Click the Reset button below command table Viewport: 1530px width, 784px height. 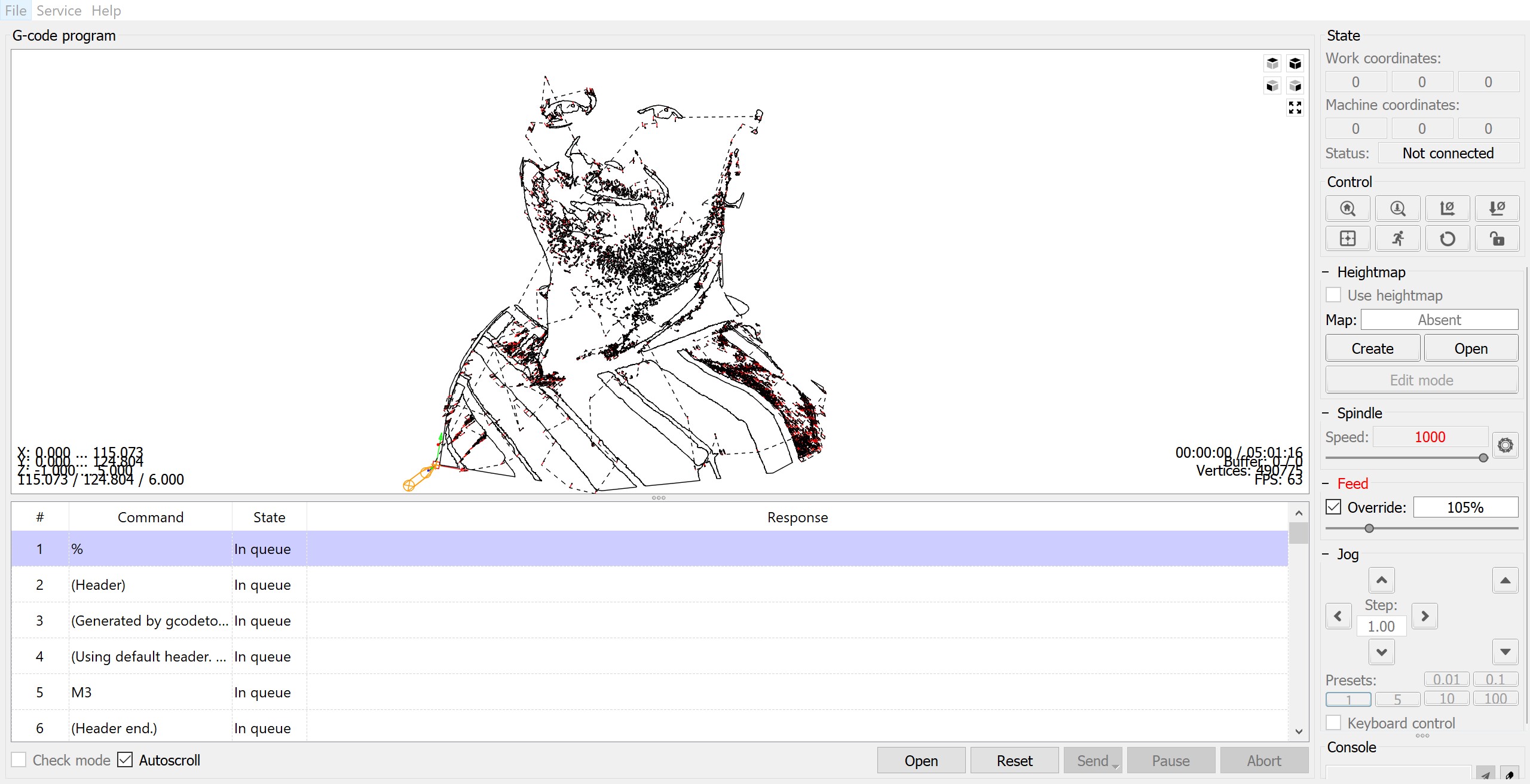click(x=1014, y=761)
